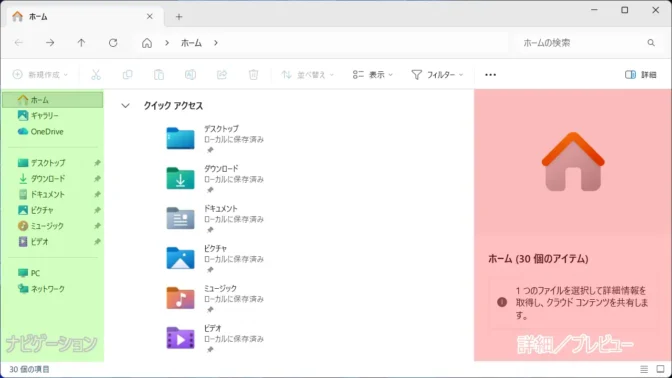672x378 pixels.
Task: Click pin icon next to sidebar ダウンロード
Action: pyautogui.click(x=97, y=179)
